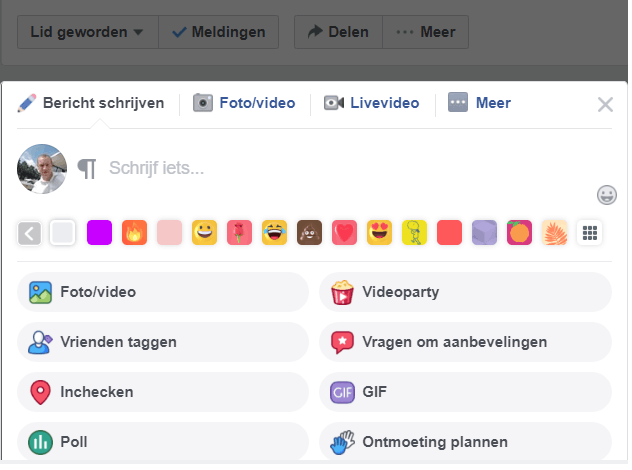The height and width of the screenshot is (470, 632).
Task: Switch to the Foto/video tab
Action: tap(244, 103)
